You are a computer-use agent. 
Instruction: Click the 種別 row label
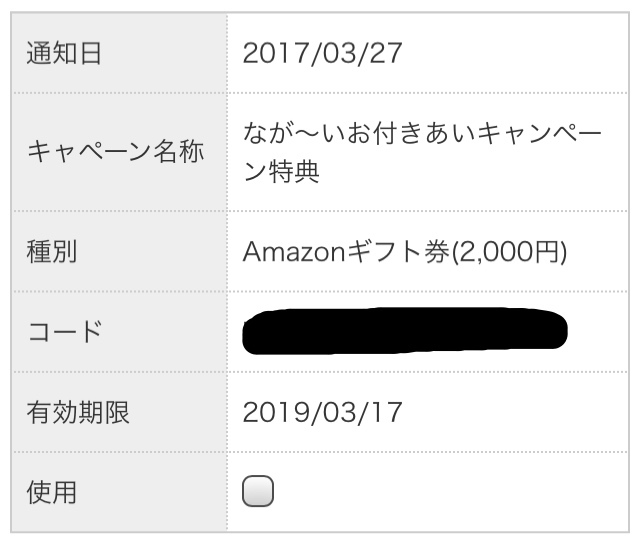[51, 252]
